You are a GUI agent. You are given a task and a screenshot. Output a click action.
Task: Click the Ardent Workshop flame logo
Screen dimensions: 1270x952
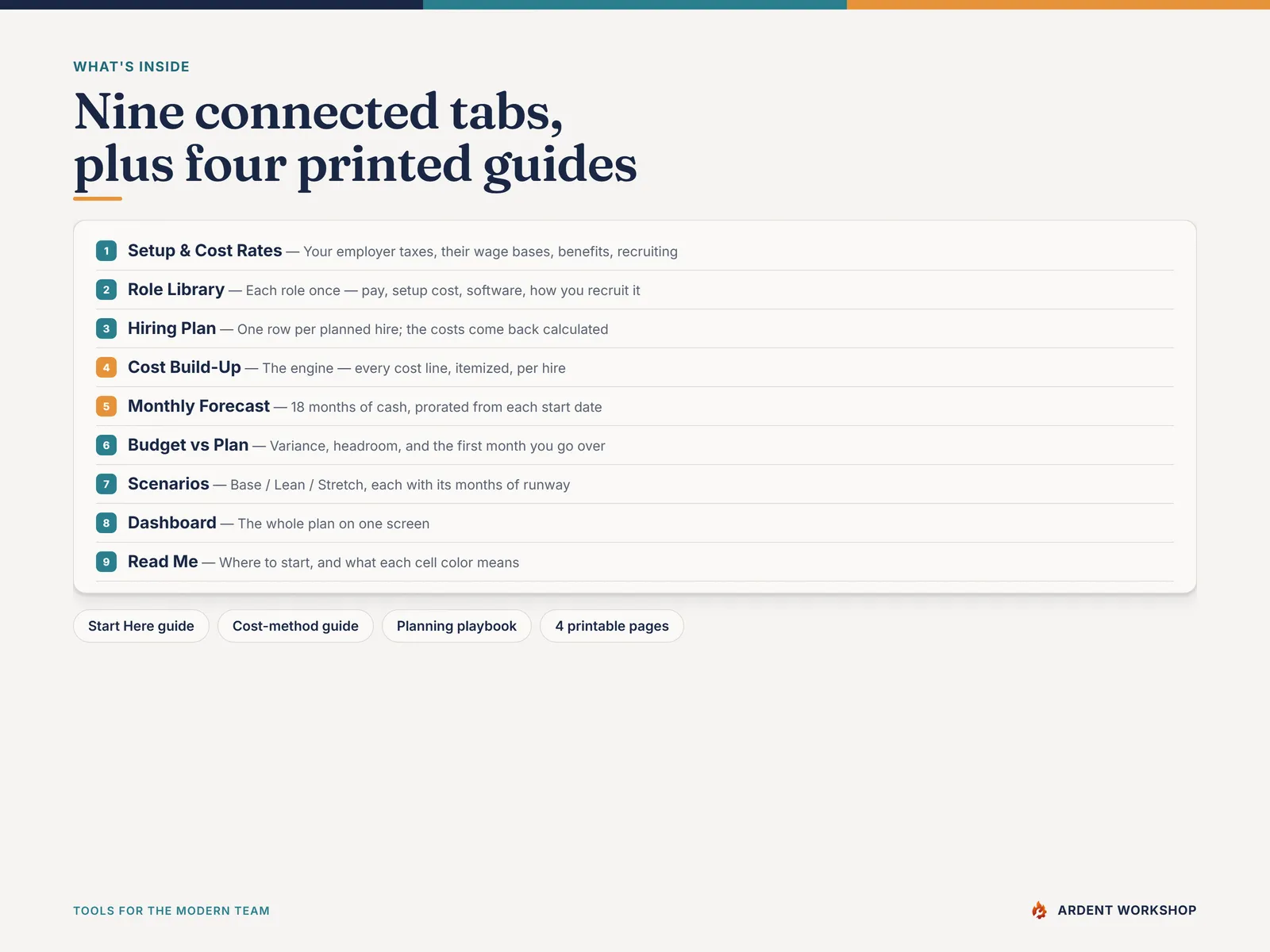click(x=1039, y=910)
